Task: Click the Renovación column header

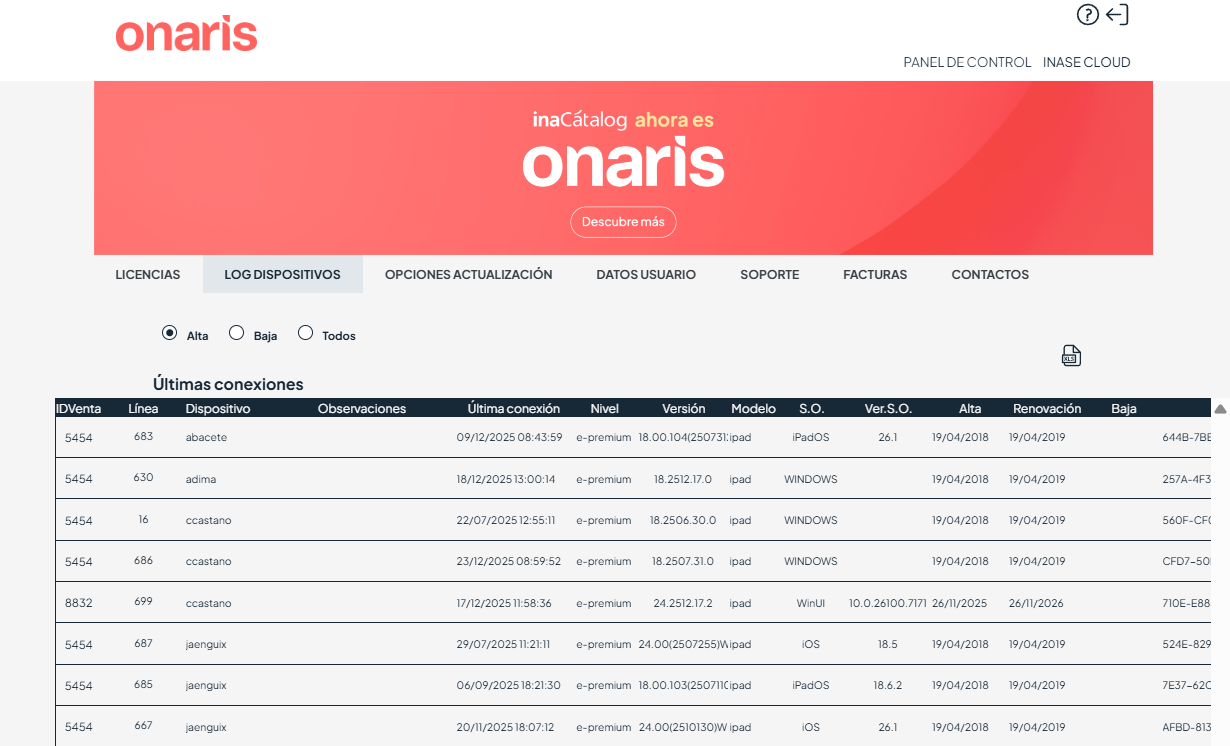Action: pos(1047,408)
